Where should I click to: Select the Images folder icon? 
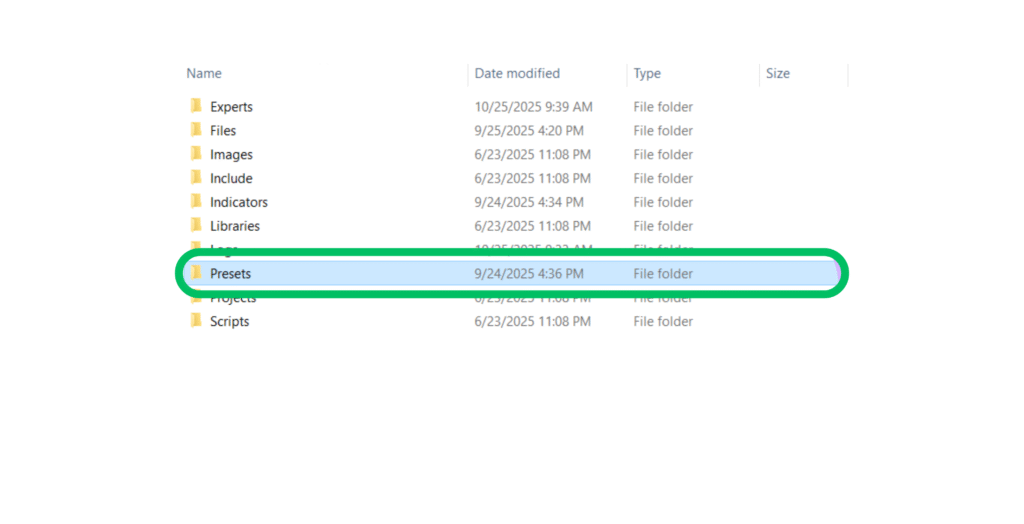(196, 154)
